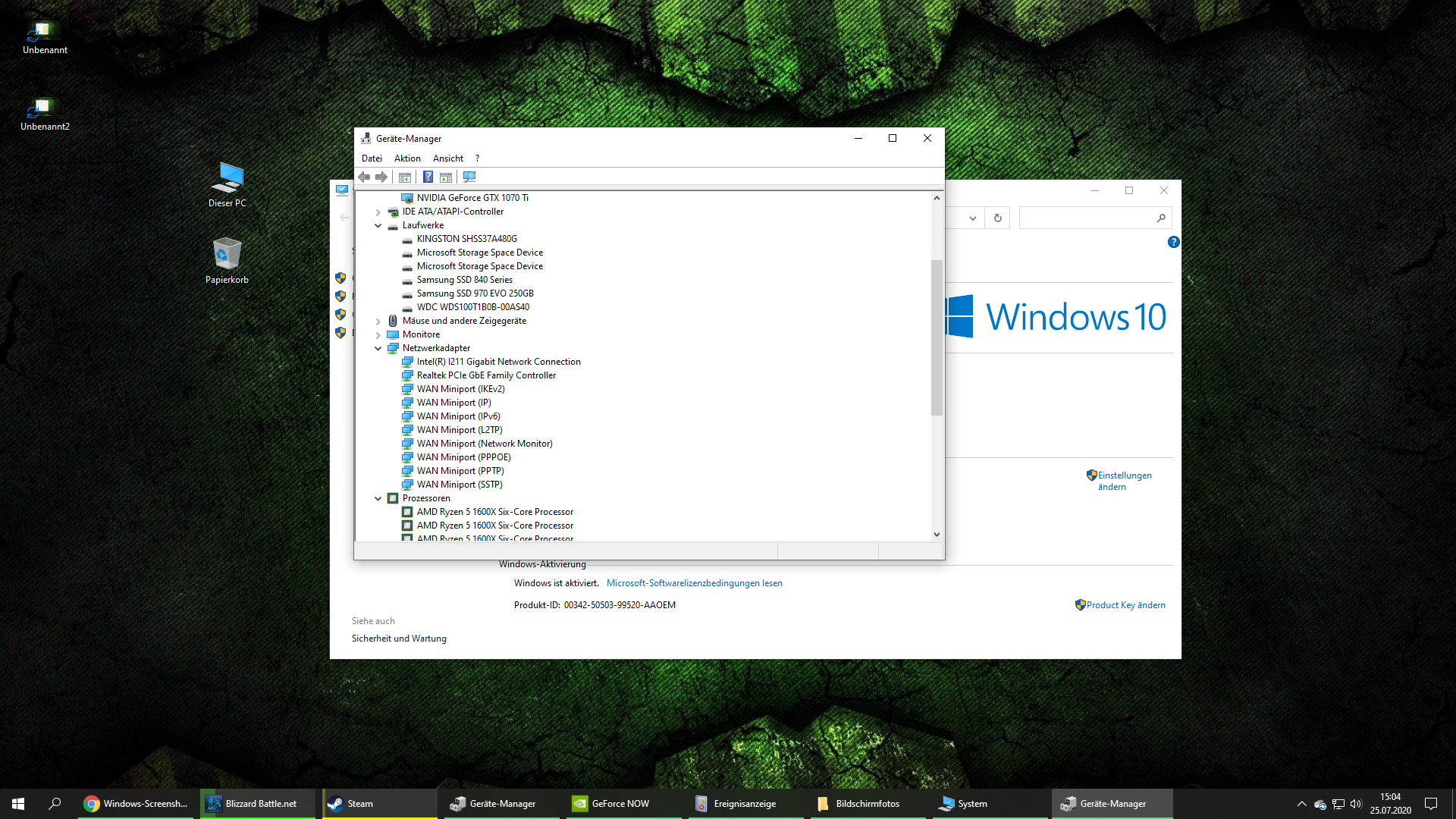Click show/hide console tree toolbar icon
The height and width of the screenshot is (819, 1456).
pyautogui.click(x=405, y=177)
